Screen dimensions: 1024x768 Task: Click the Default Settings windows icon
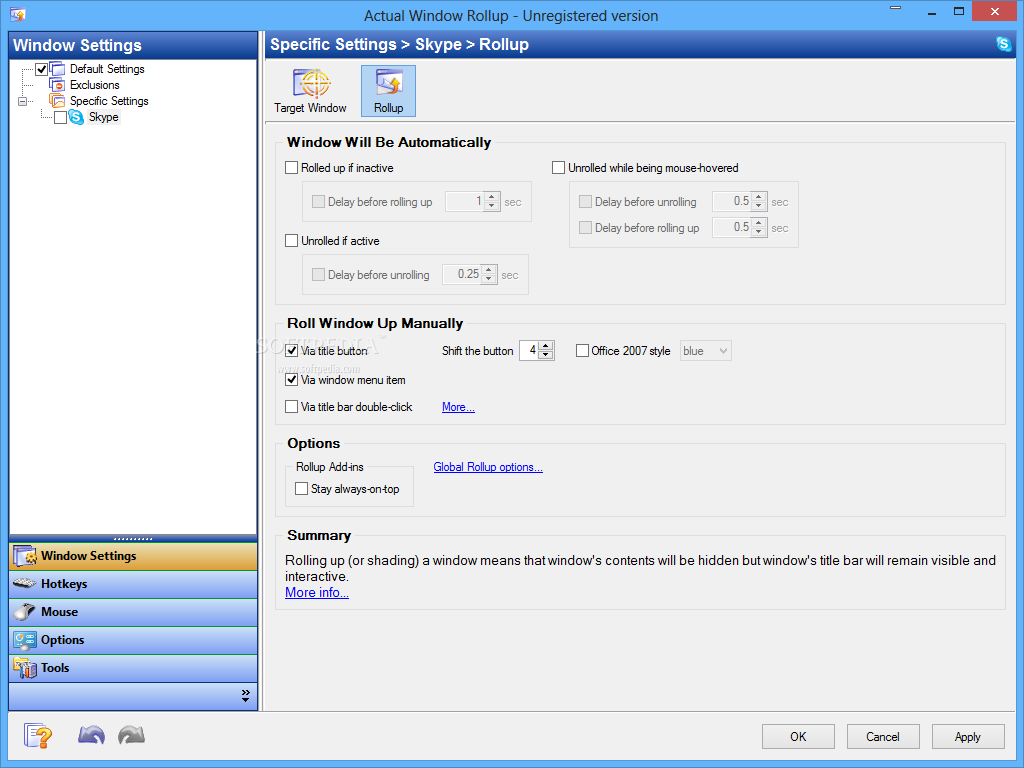pos(57,69)
